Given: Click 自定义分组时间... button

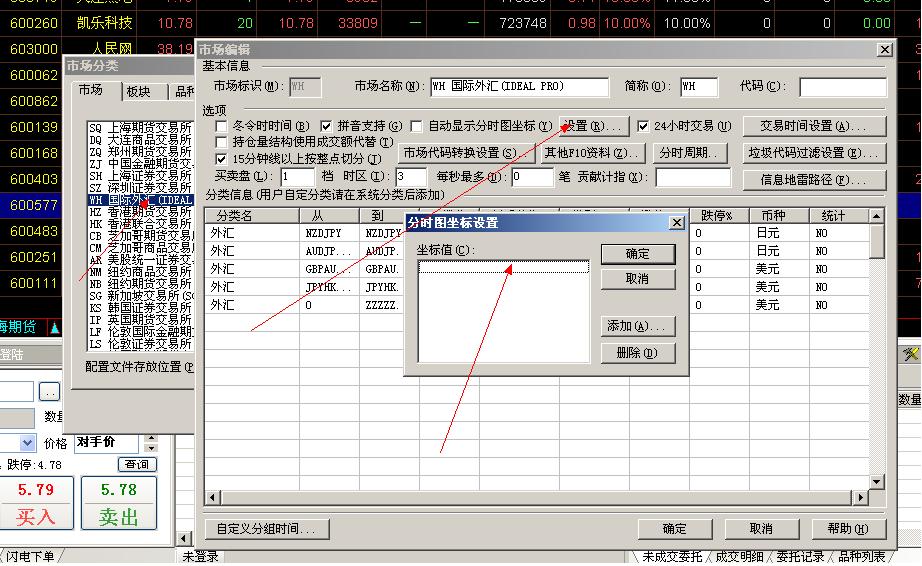Looking at the screenshot, I should click(x=267, y=529).
